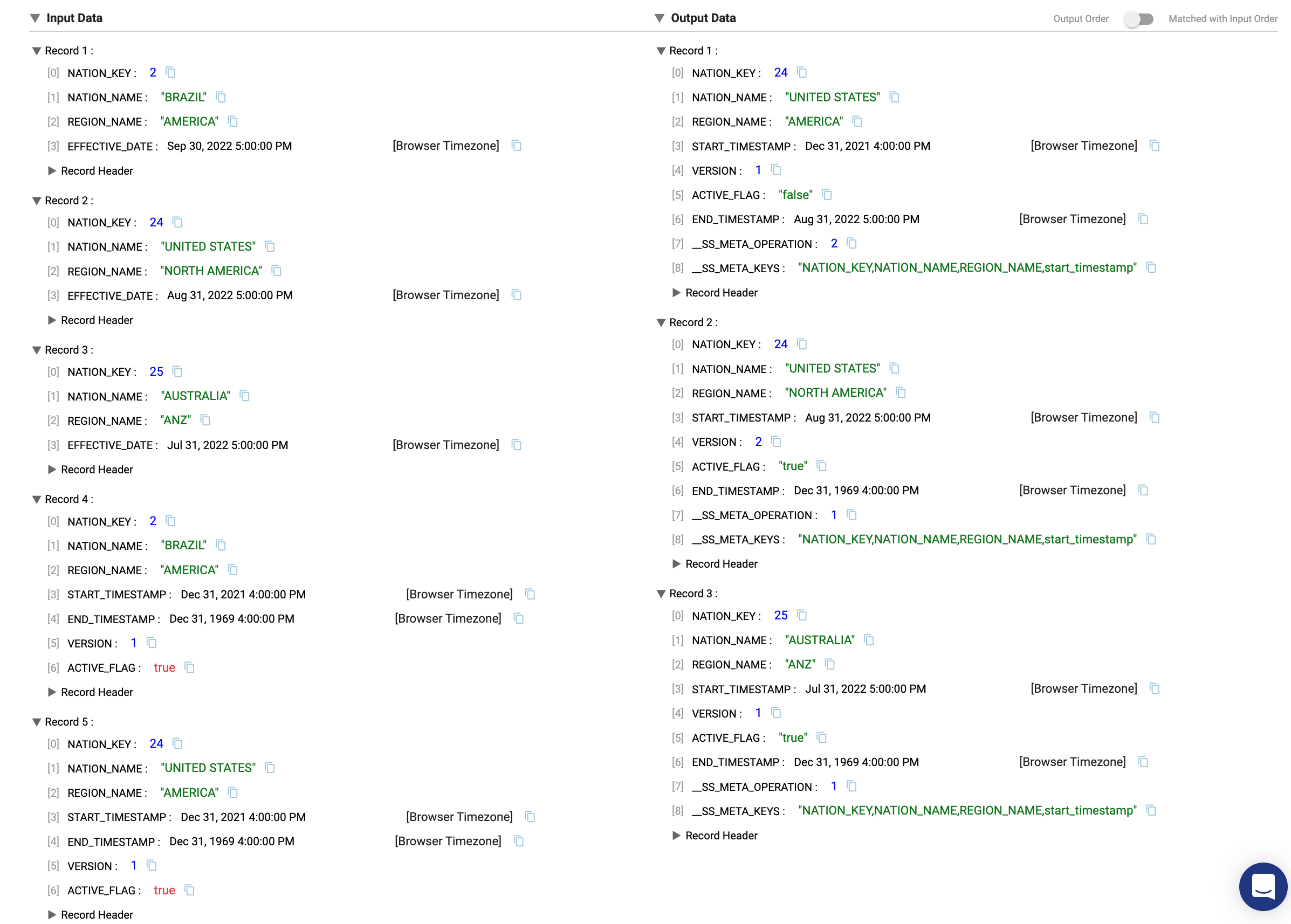
Task: Collapse the Input Data section
Action: [x=35, y=18]
